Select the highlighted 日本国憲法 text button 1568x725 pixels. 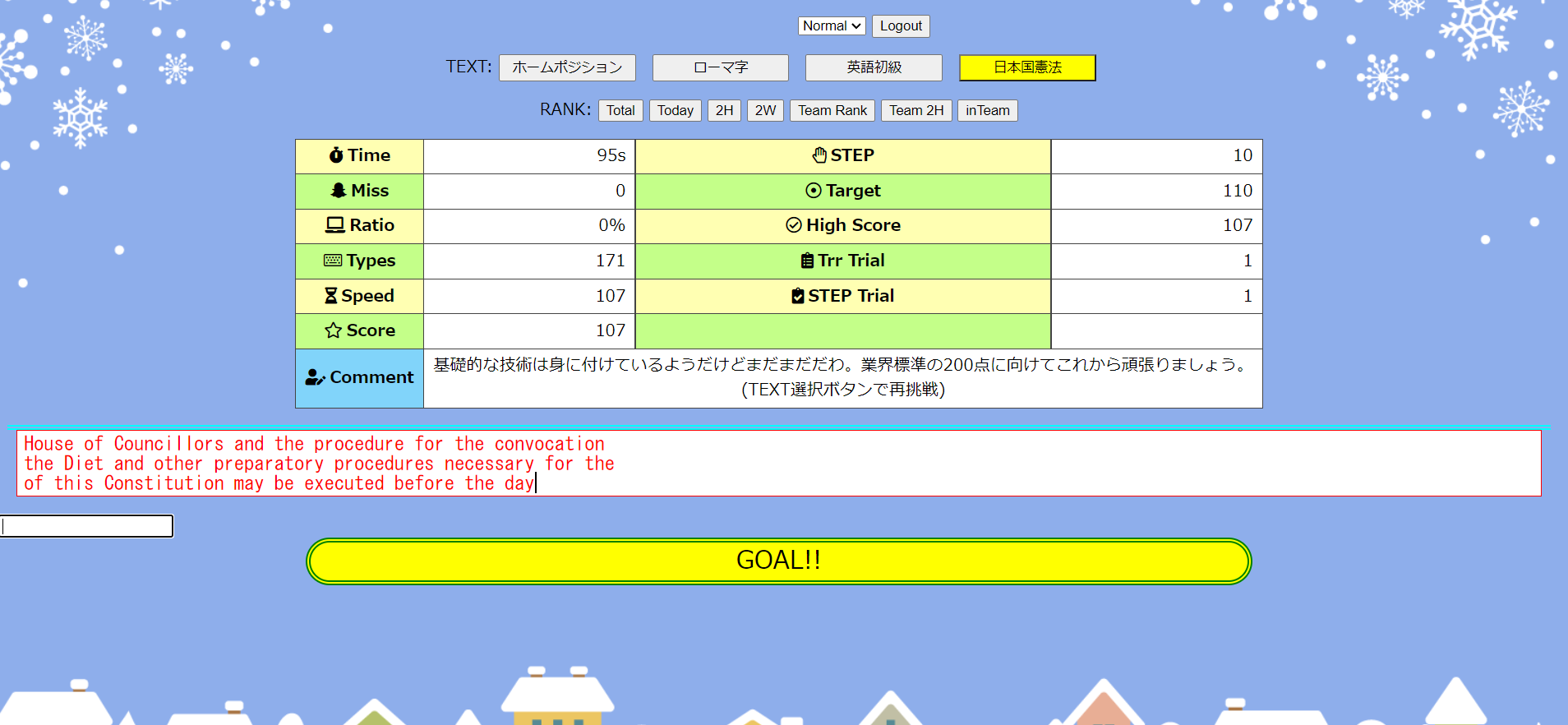pyautogui.click(x=1026, y=67)
